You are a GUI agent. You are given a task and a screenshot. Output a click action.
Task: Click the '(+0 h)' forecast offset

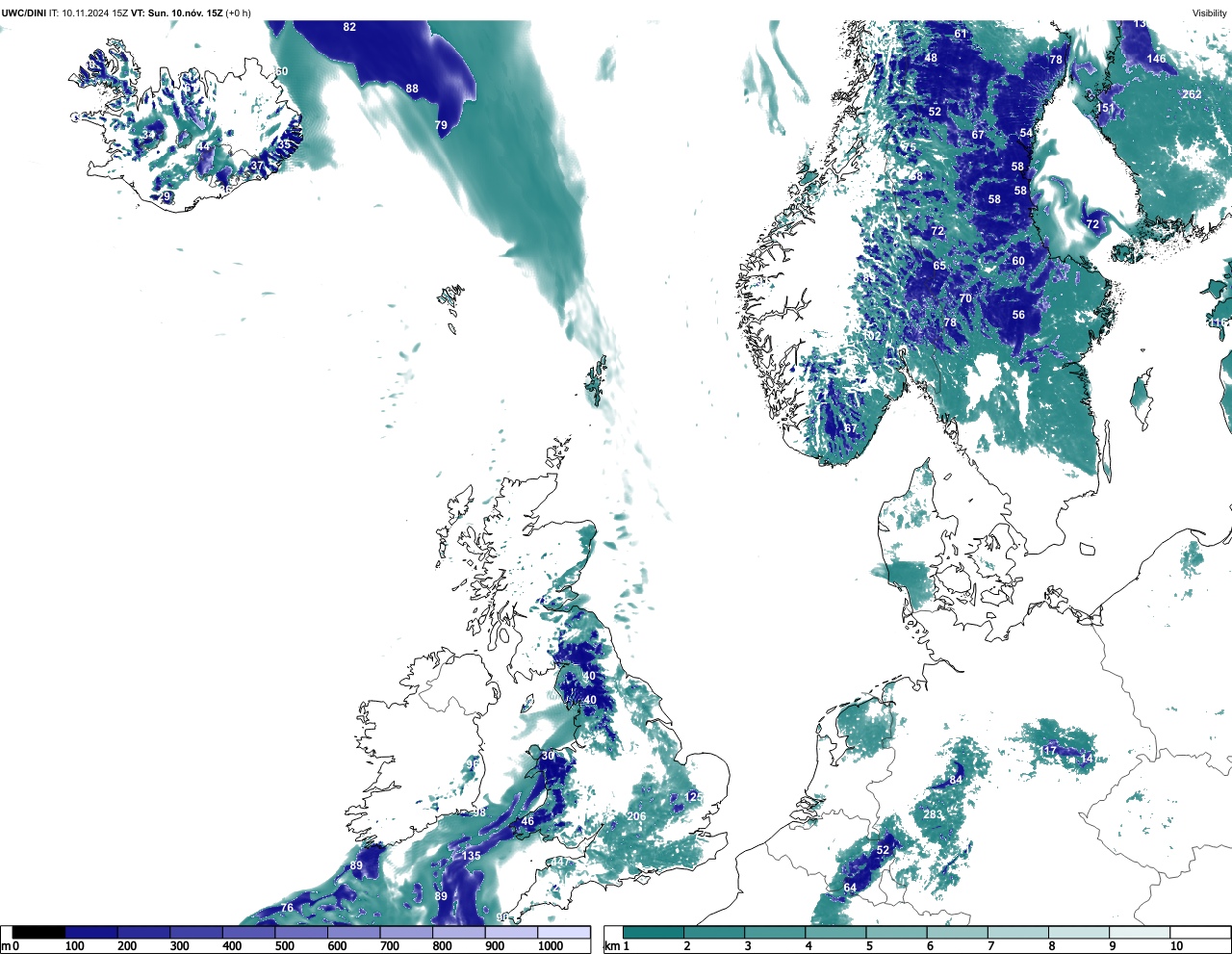239,13
